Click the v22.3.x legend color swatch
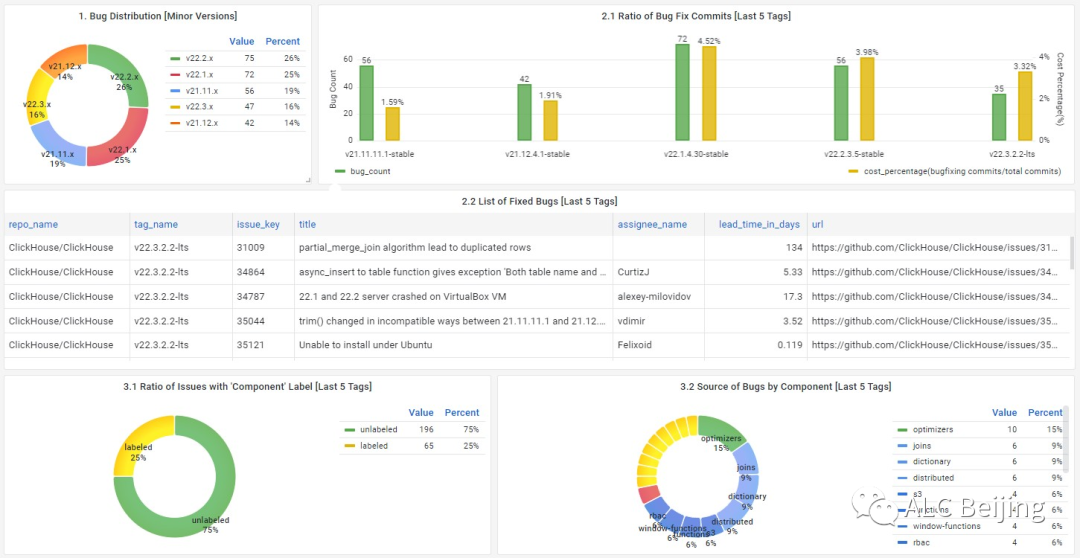 [175, 107]
